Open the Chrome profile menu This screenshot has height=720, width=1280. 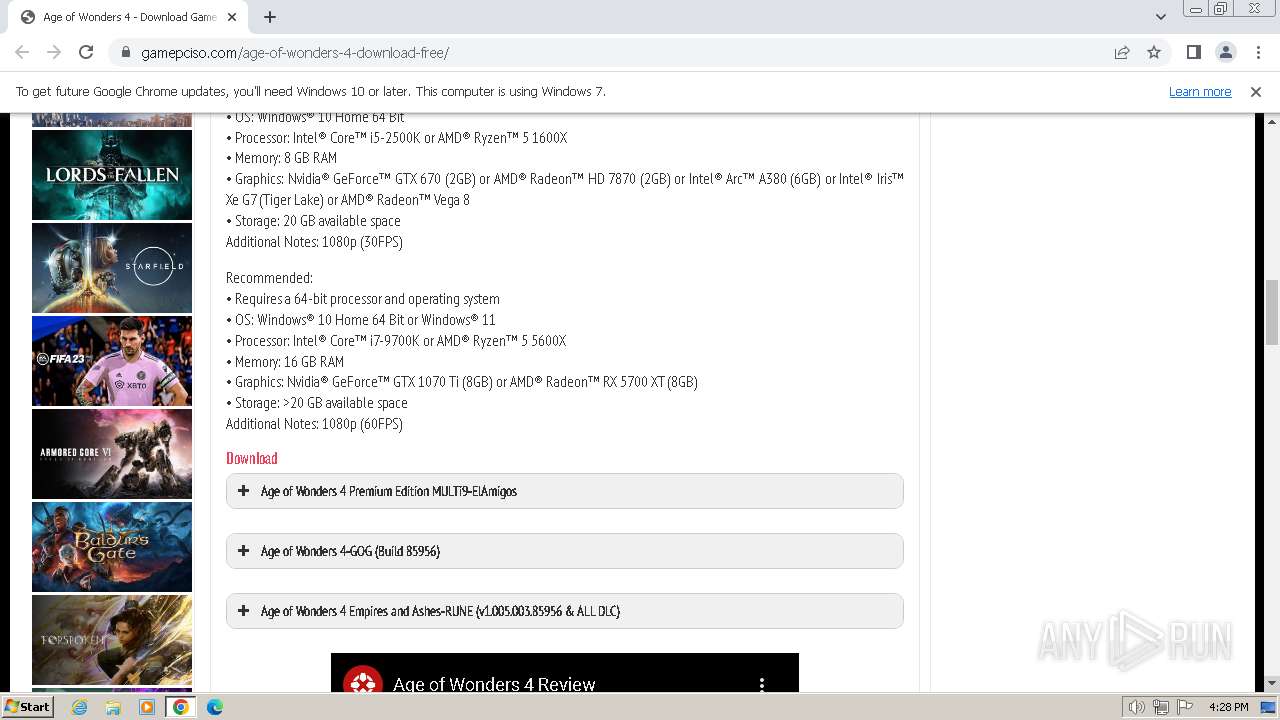point(1225,52)
